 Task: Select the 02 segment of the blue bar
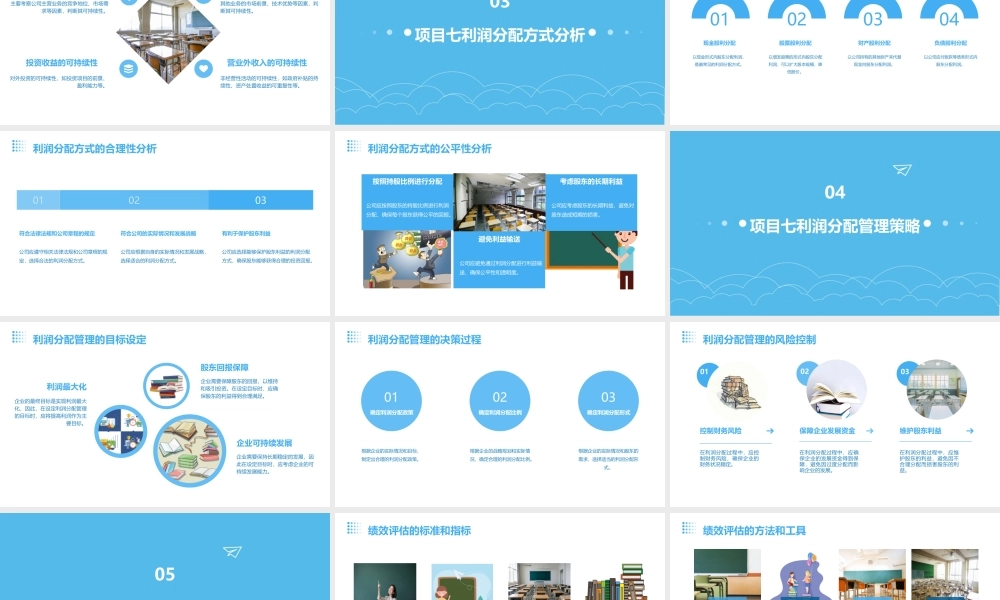(134, 200)
